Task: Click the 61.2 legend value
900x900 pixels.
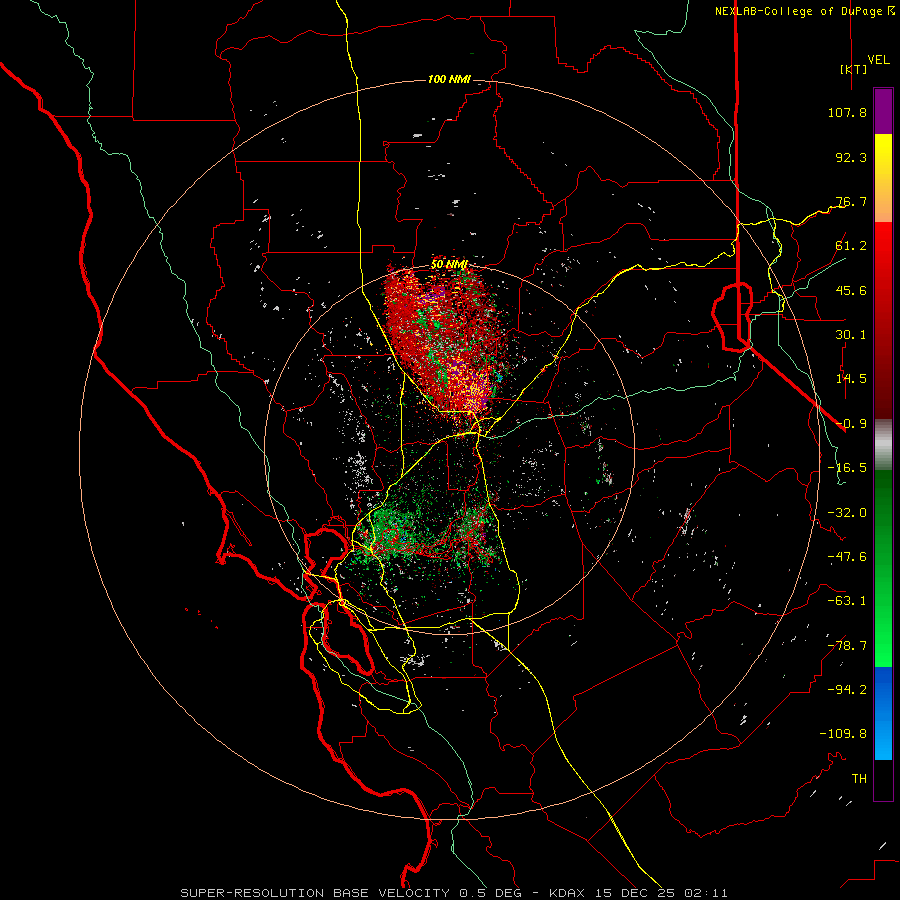Action: coord(851,246)
